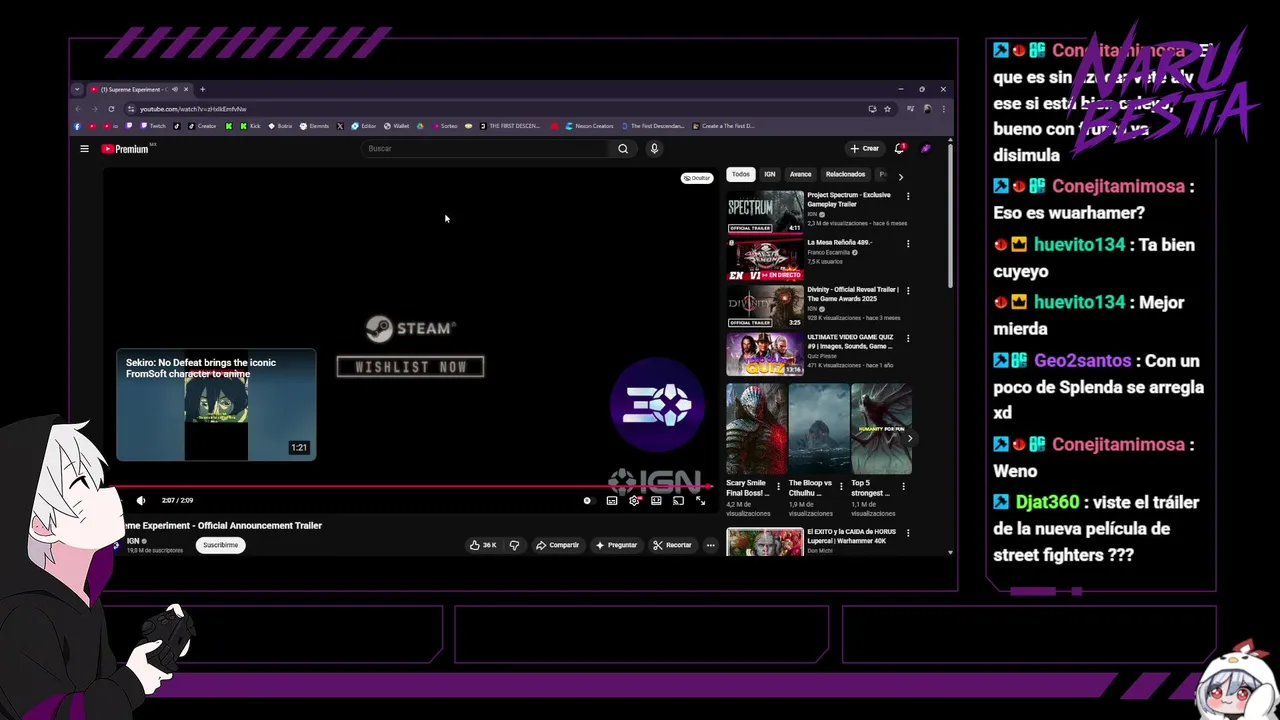Click the WISHLIST NOW Steam banner
Viewport: 1280px width, 720px height.
[410, 367]
